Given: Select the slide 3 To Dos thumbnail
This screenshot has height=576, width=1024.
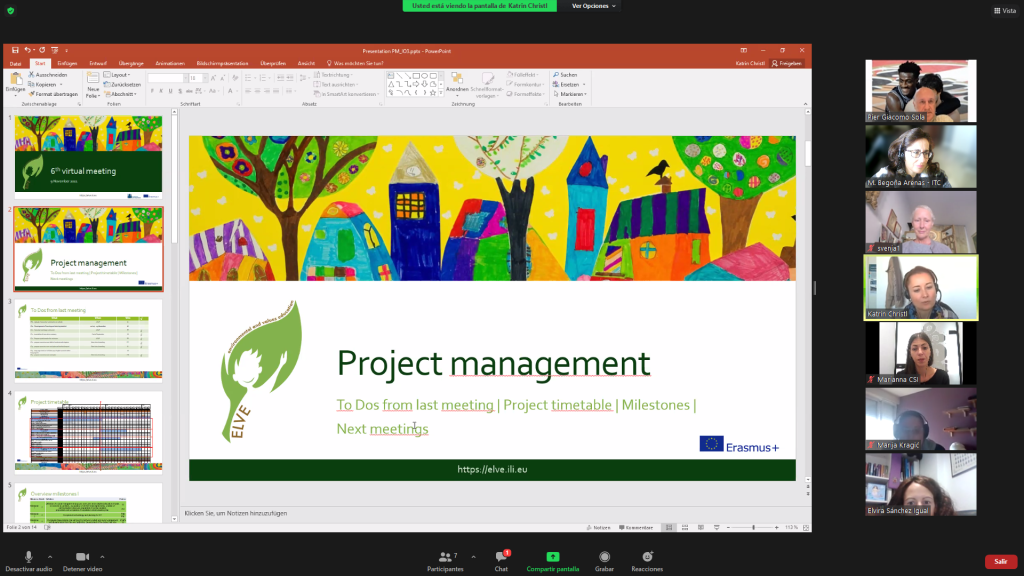Looking at the screenshot, I should [88, 340].
